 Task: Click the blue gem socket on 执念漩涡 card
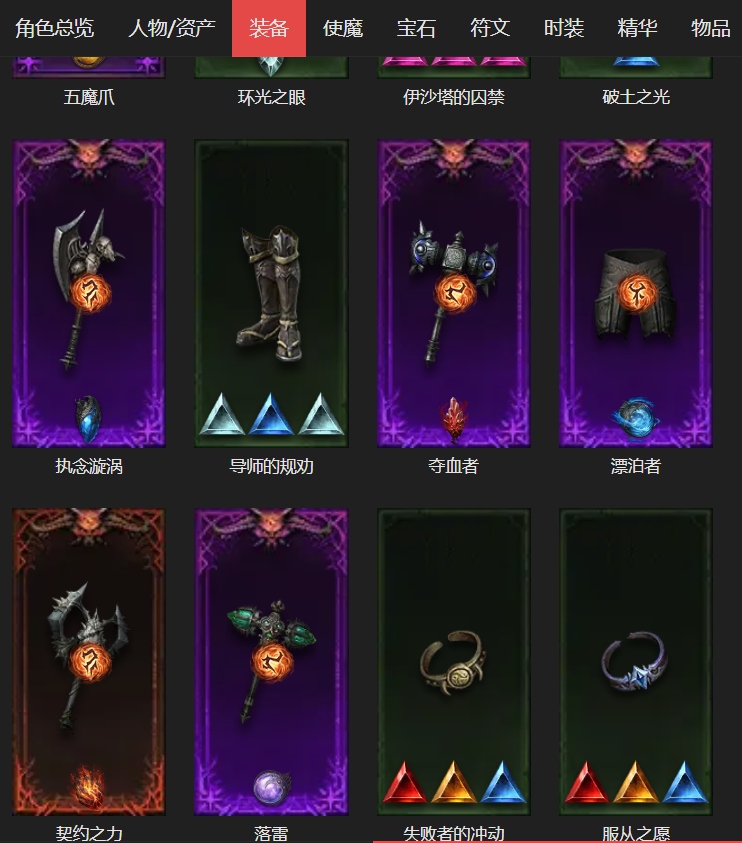[88, 418]
